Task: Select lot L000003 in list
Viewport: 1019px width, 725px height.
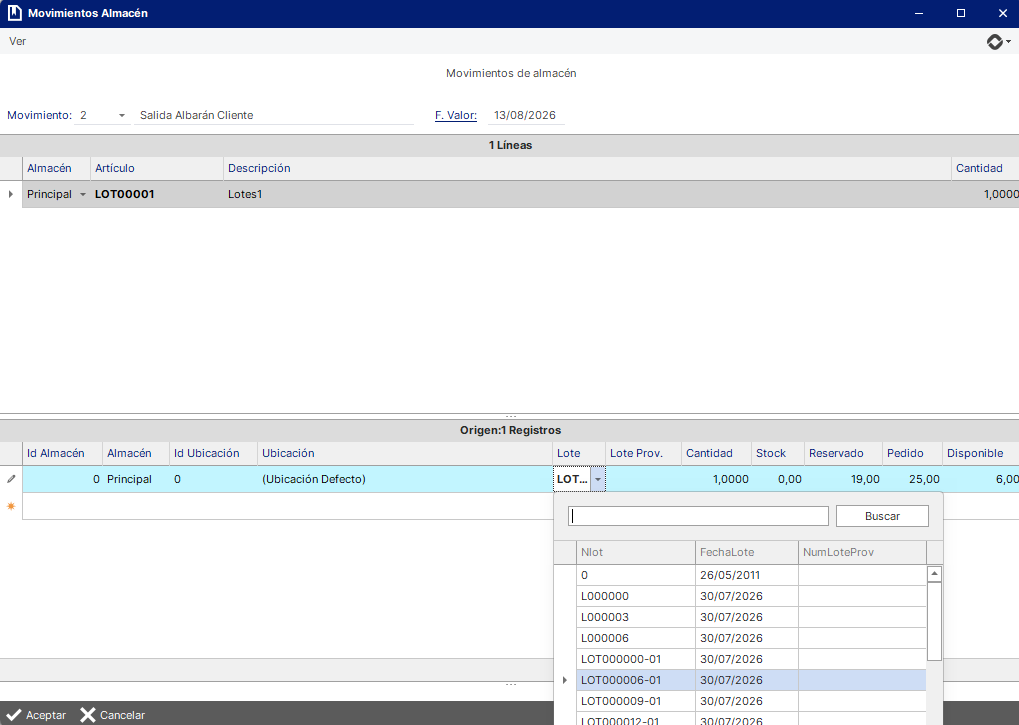Action: pos(751,617)
